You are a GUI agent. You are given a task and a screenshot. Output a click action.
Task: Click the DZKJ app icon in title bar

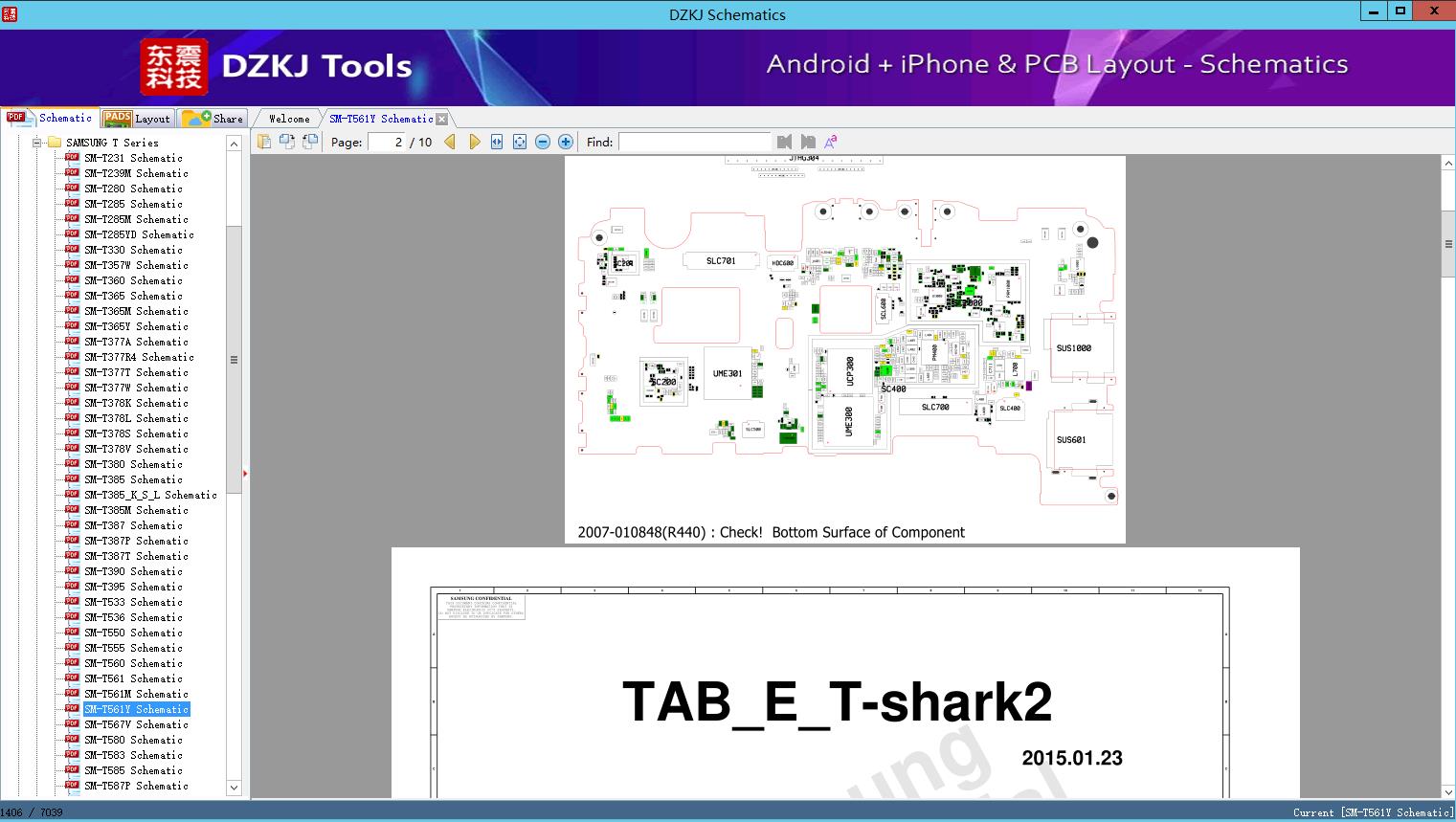pos(10,14)
